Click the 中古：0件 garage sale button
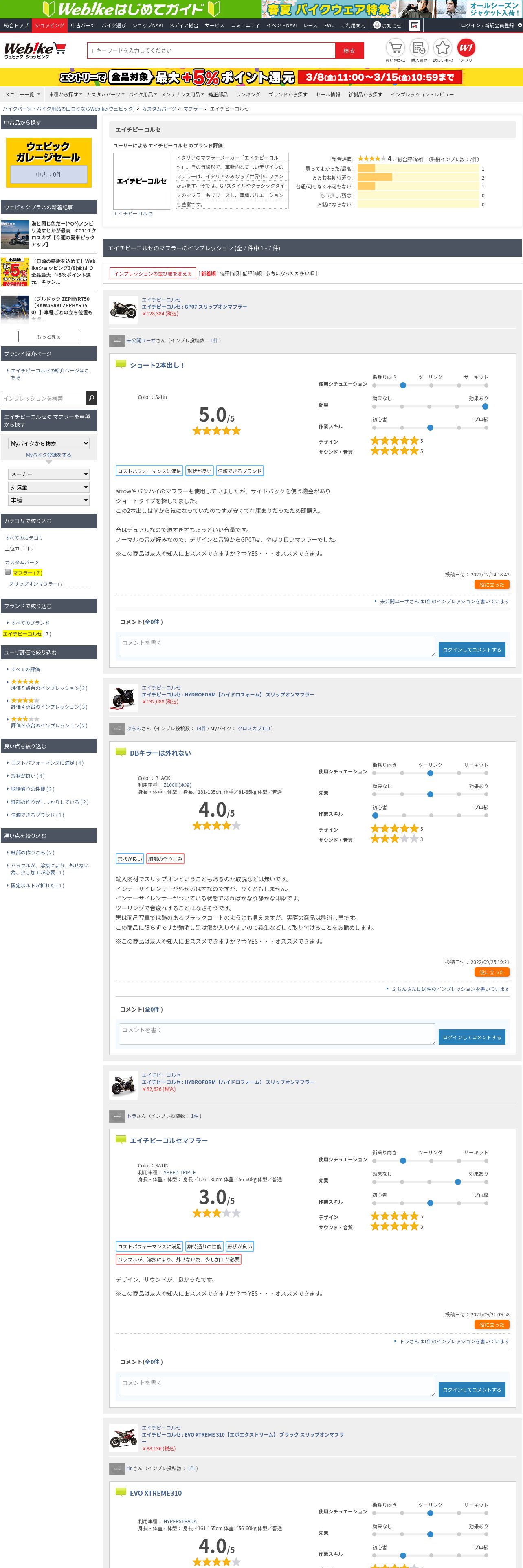The image size is (523, 1568). [x=49, y=175]
